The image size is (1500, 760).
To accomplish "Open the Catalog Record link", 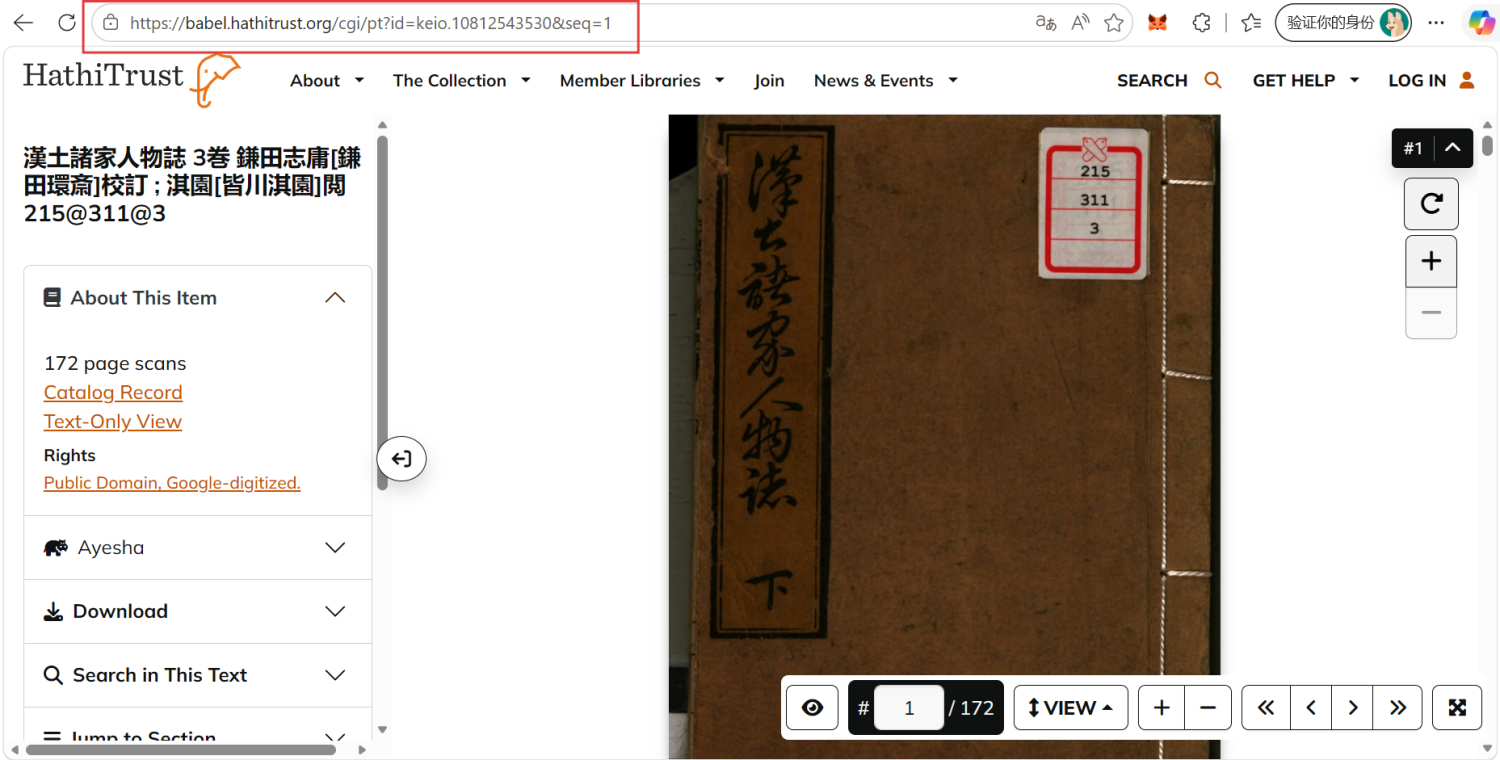I will pyautogui.click(x=113, y=392).
